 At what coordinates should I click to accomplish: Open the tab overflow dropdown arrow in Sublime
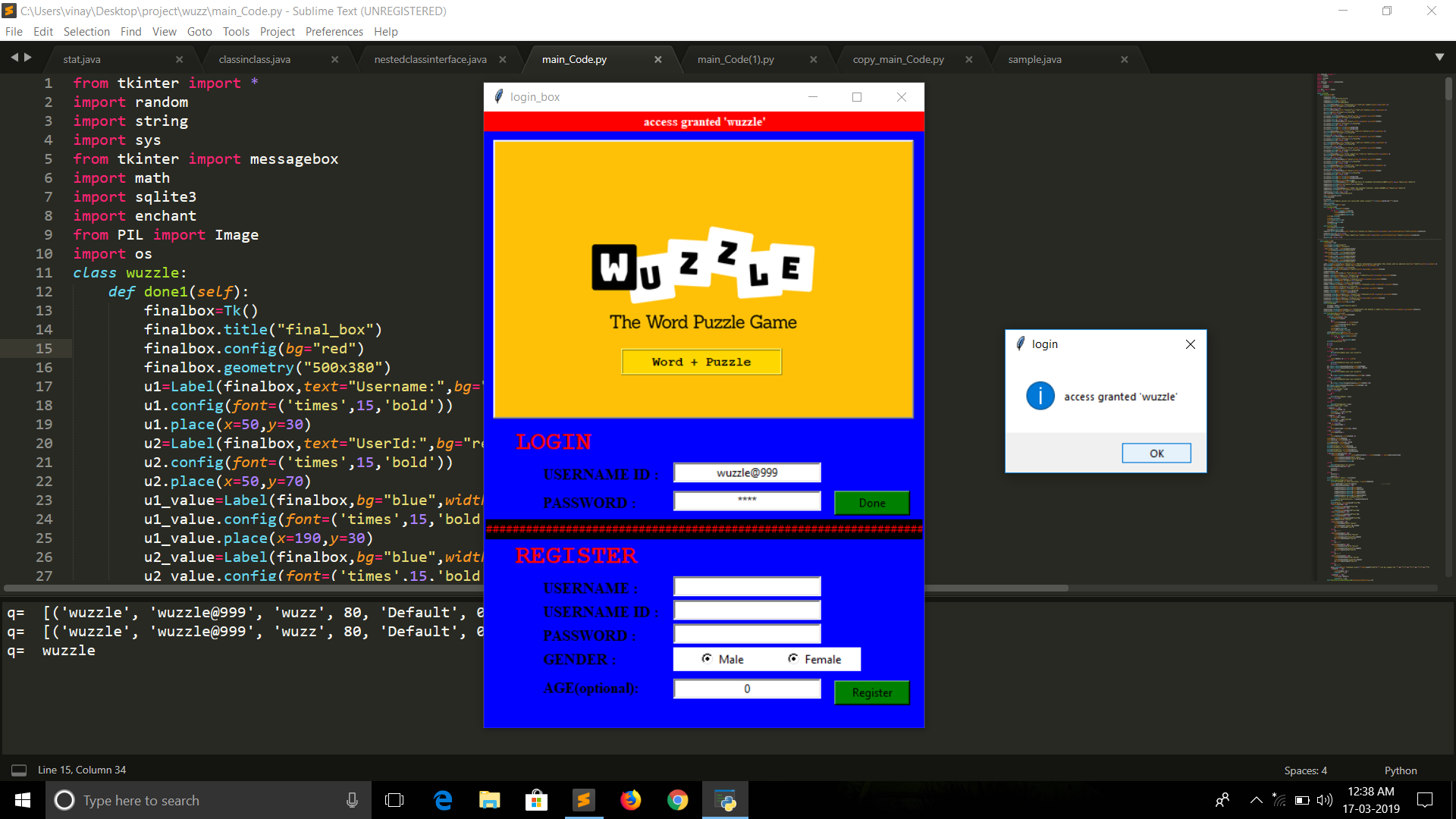1440,57
